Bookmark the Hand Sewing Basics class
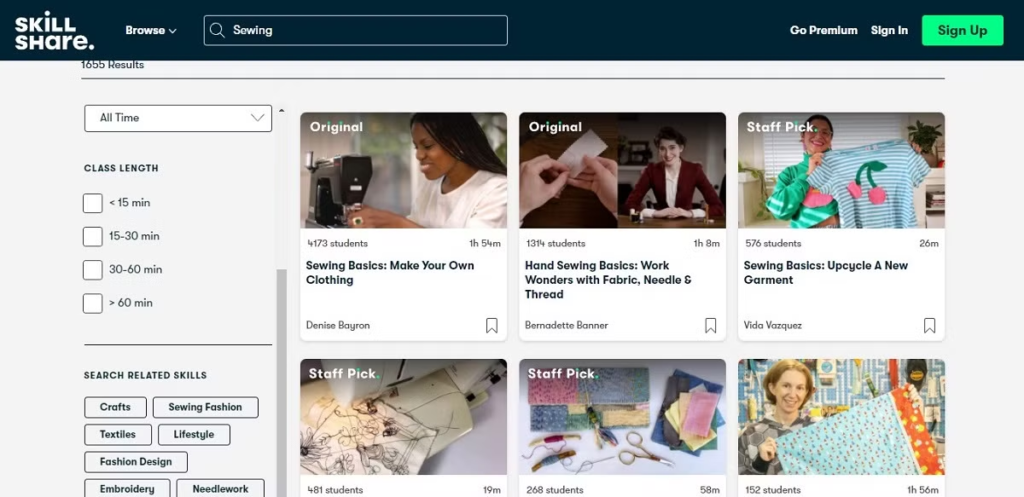This screenshot has height=497, width=1024. point(711,325)
